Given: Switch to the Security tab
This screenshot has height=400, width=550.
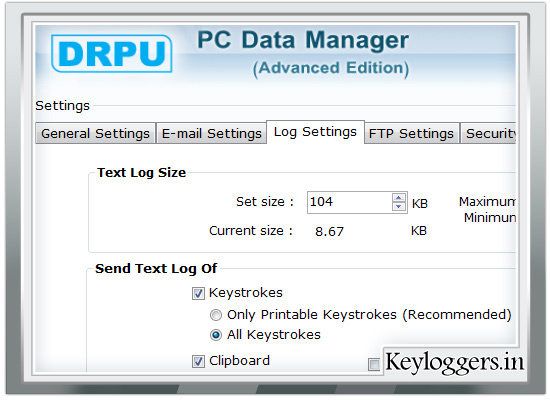Looking at the screenshot, I should click(488, 133).
